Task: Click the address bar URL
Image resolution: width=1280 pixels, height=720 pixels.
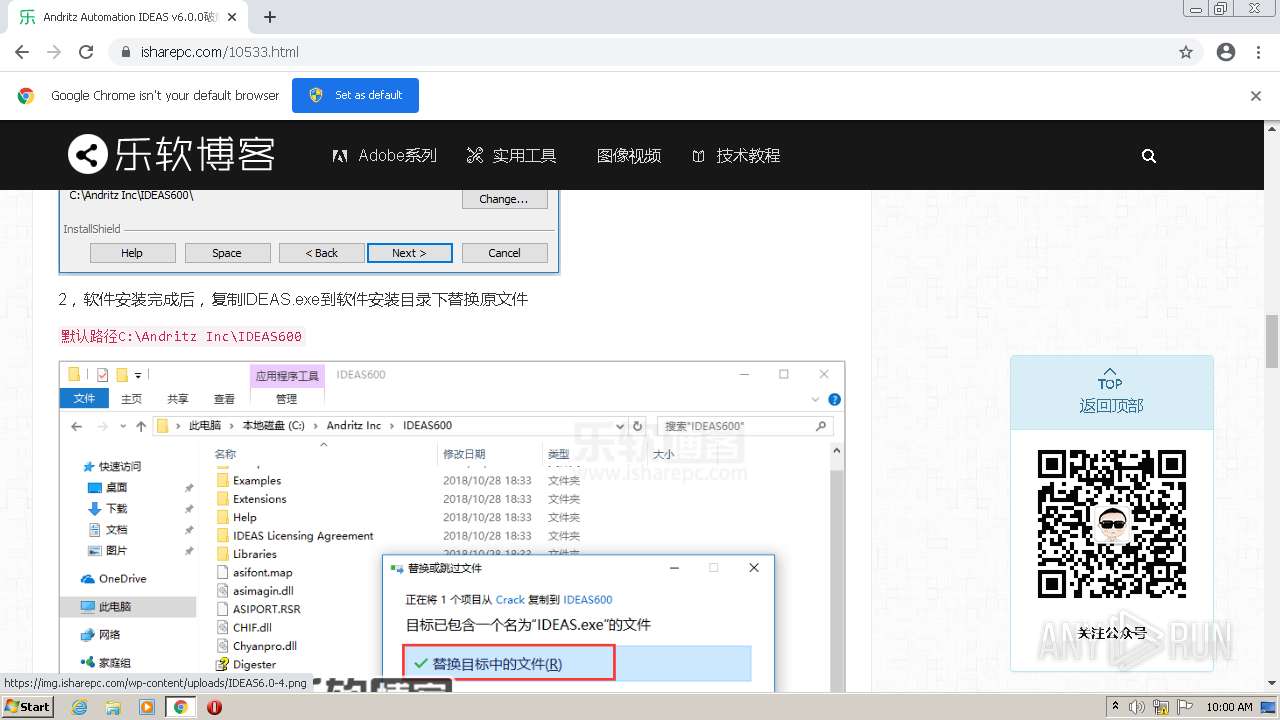Action: [220, 52]
